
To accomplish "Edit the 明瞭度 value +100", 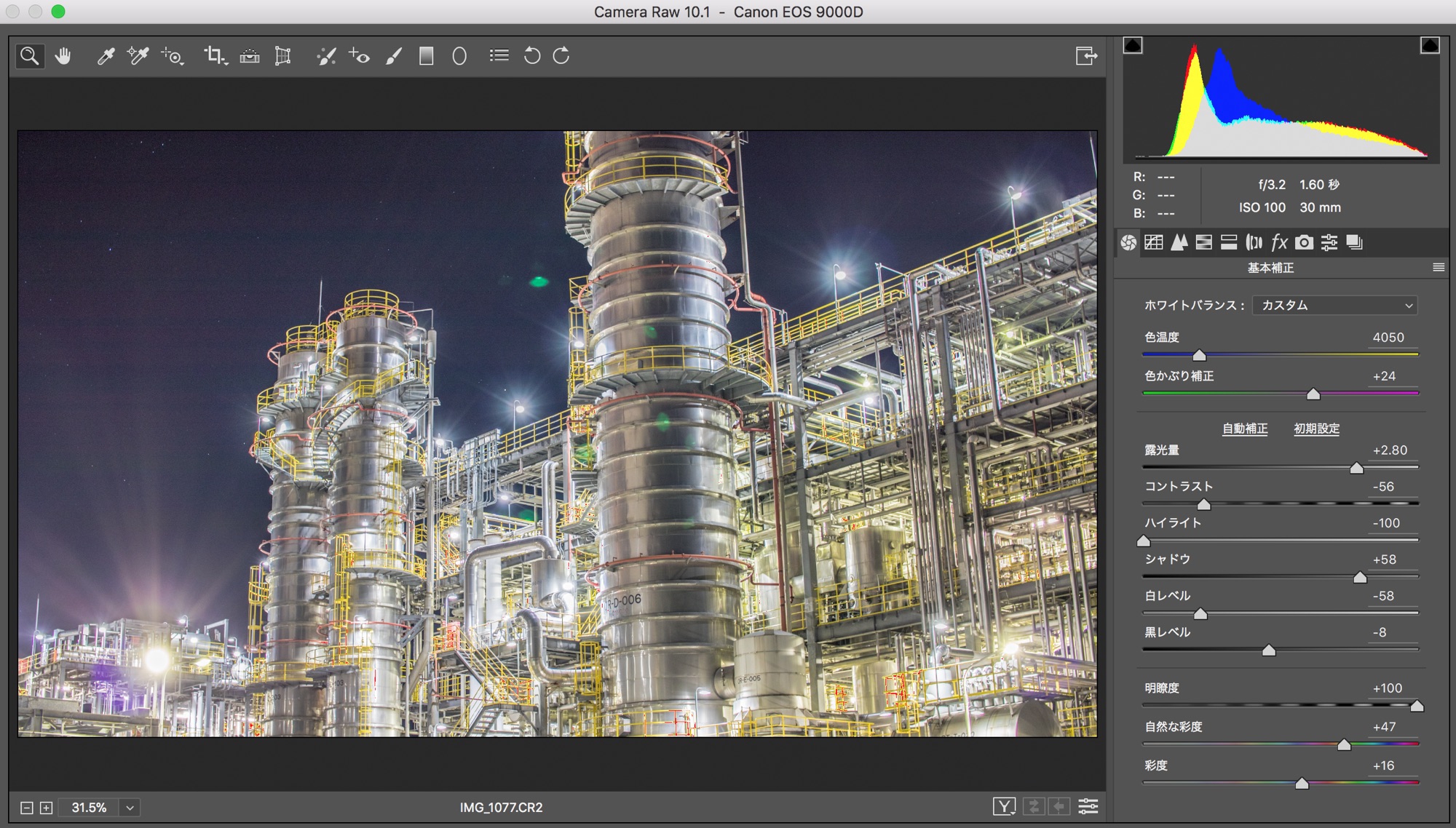I will [1392, 688].
